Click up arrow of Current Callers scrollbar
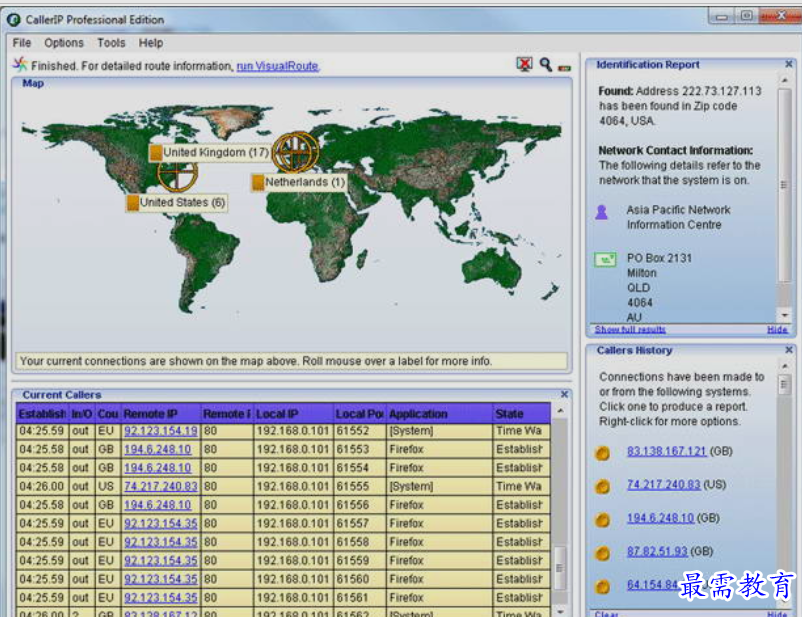Viewport: 802px width, 617px height. [x=560, y=411]
